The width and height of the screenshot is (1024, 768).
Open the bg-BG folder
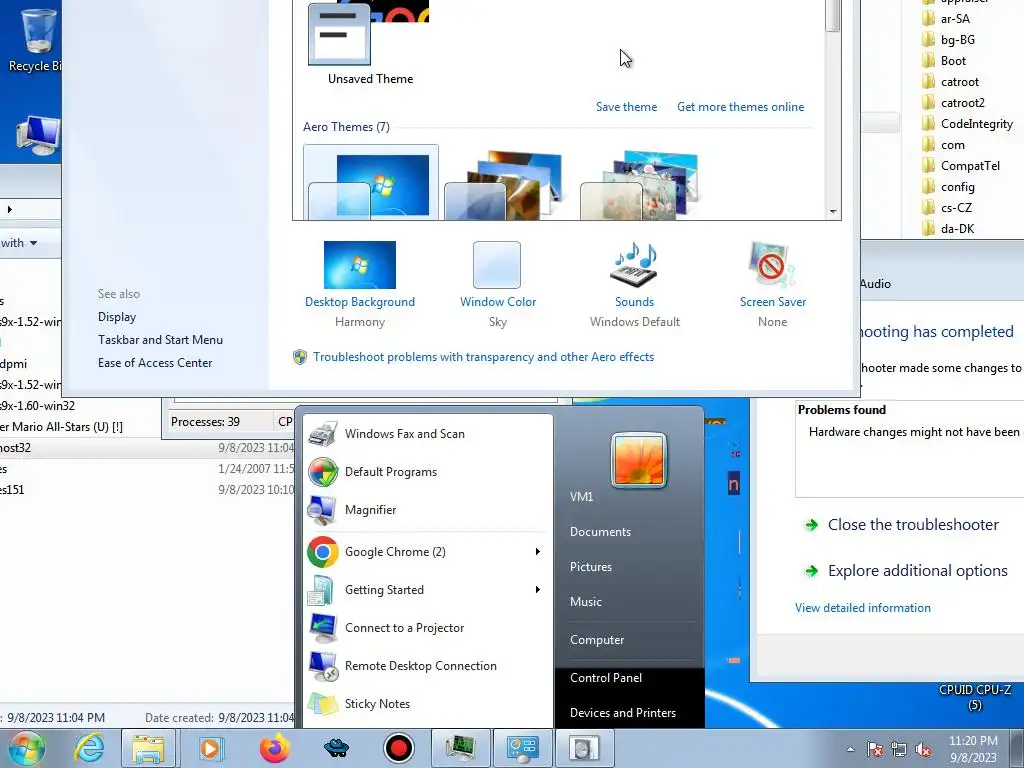pyautogui.click(x=948, y=40)
